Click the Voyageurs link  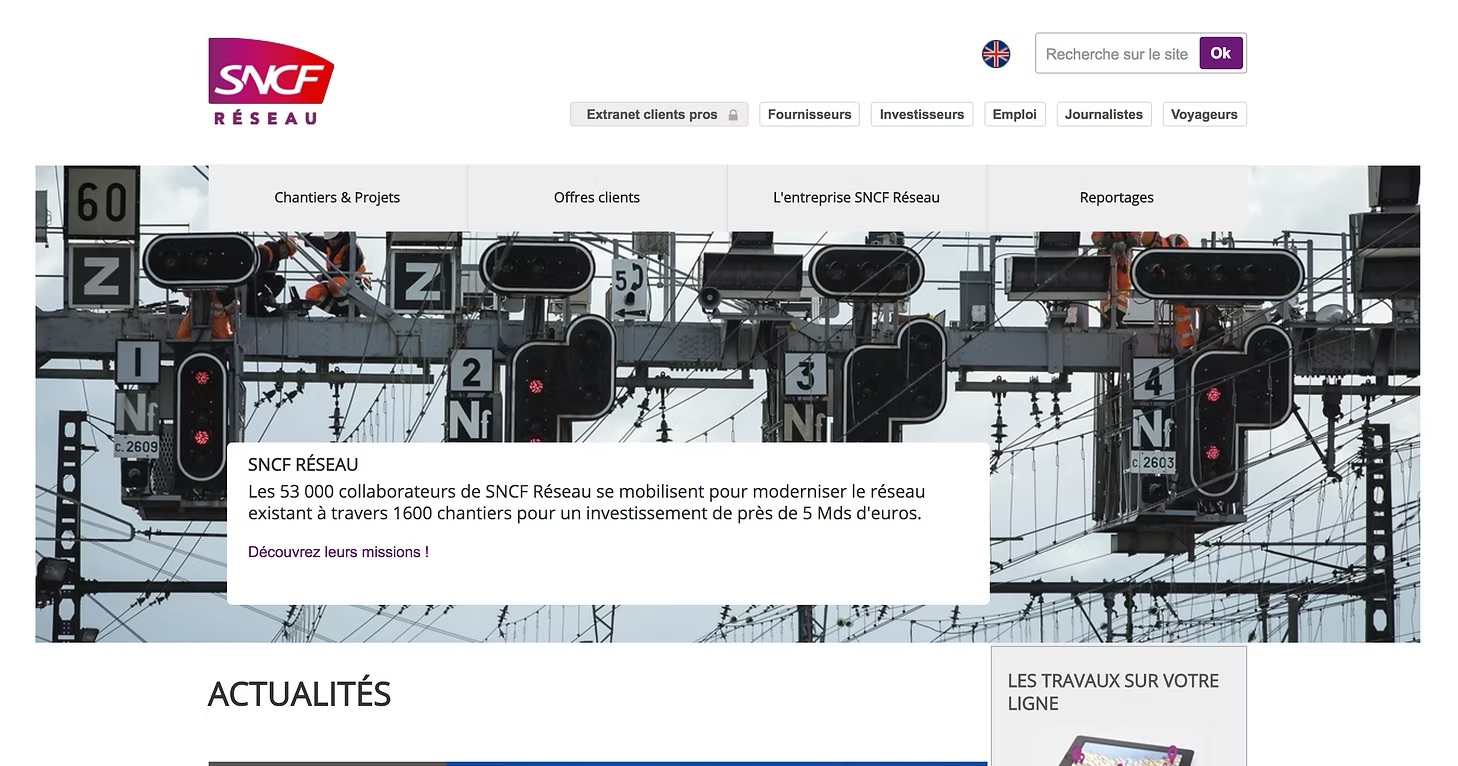click(x=1203, y=115)
